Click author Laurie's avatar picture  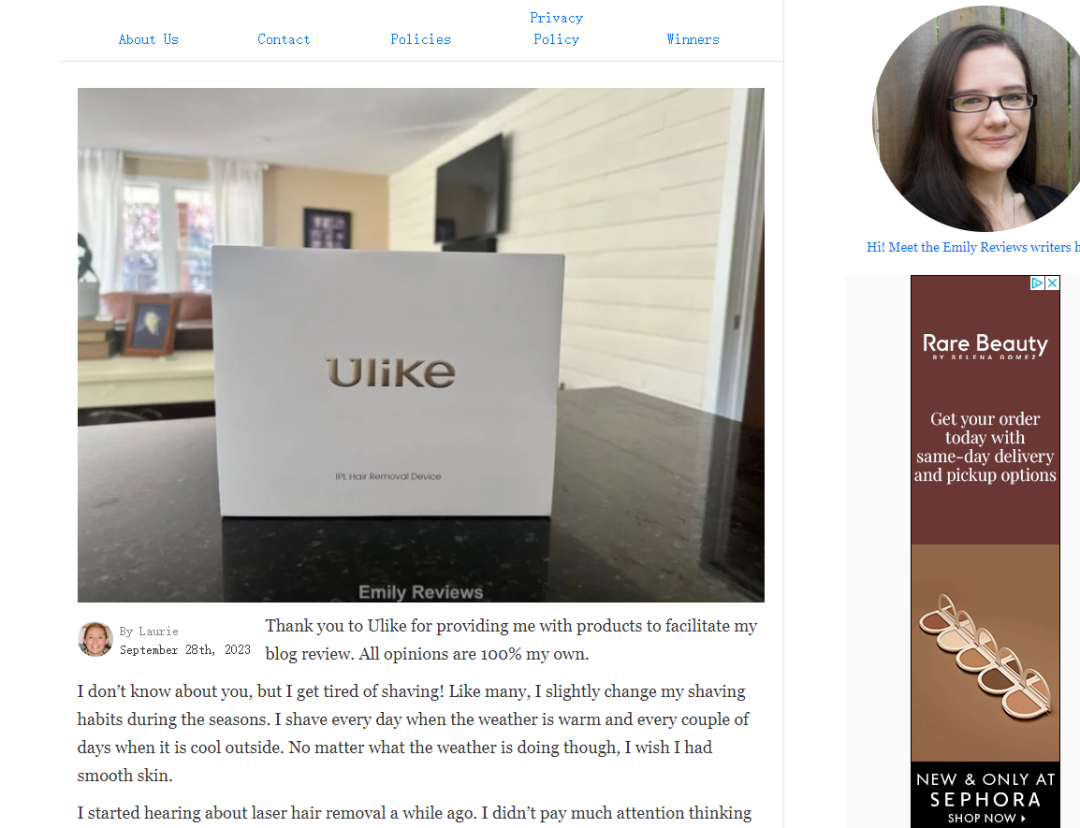[x=95, y=639]
